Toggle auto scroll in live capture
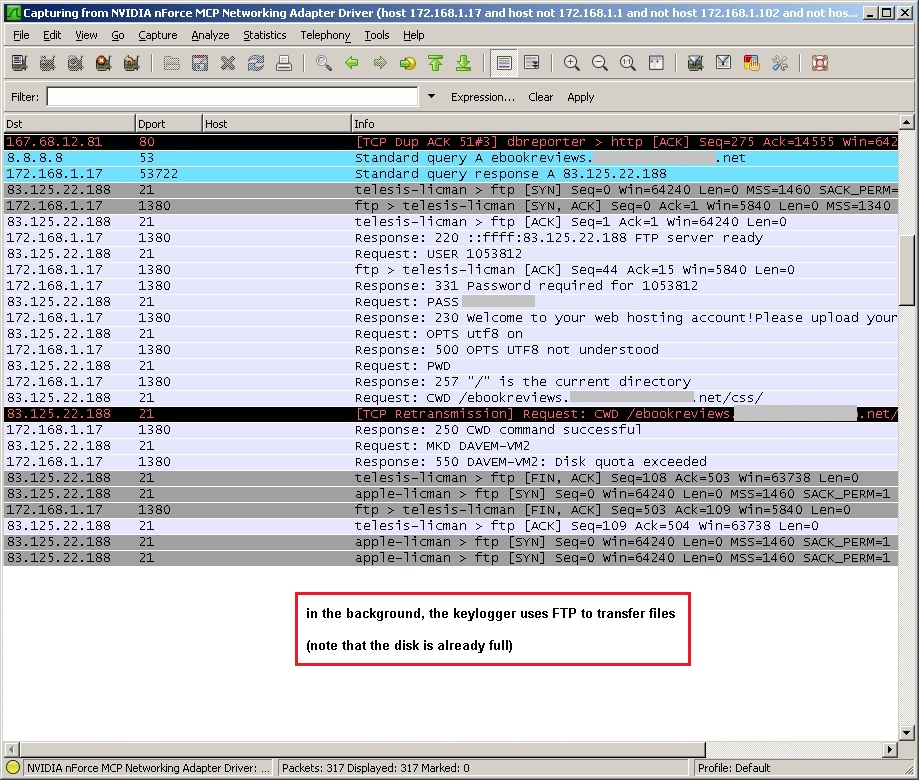 (532, 63)
